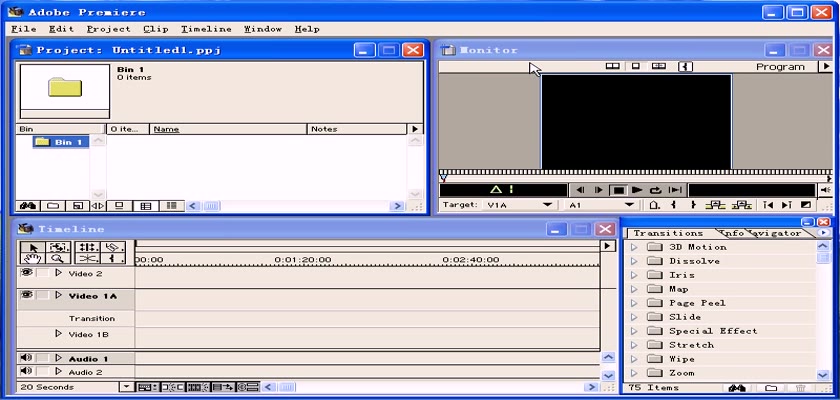
Task: Select the Bin 1 folder in bin tree
Action: point(61,142)
